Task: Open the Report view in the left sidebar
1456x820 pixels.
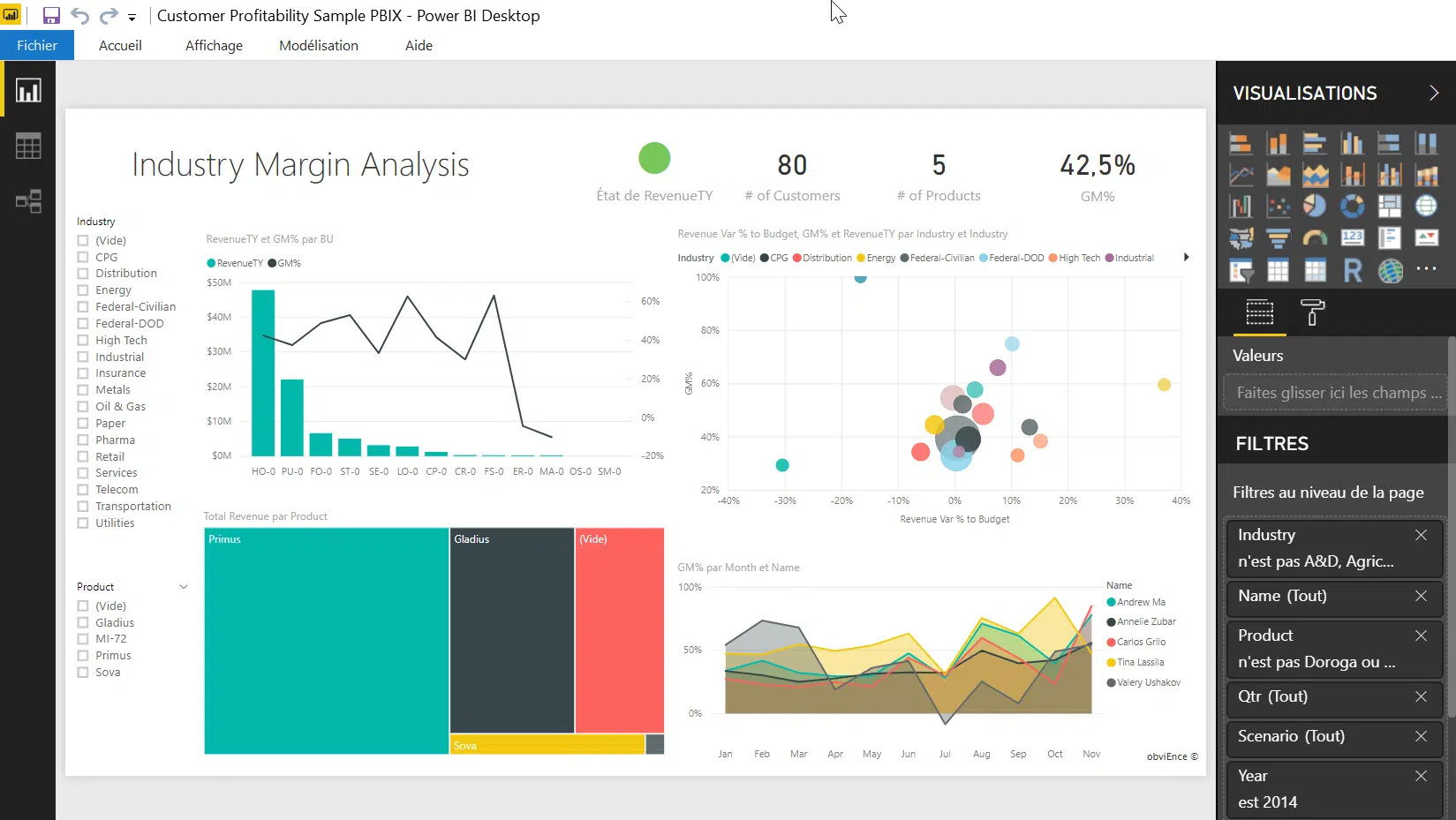Action: pos(27,88)
